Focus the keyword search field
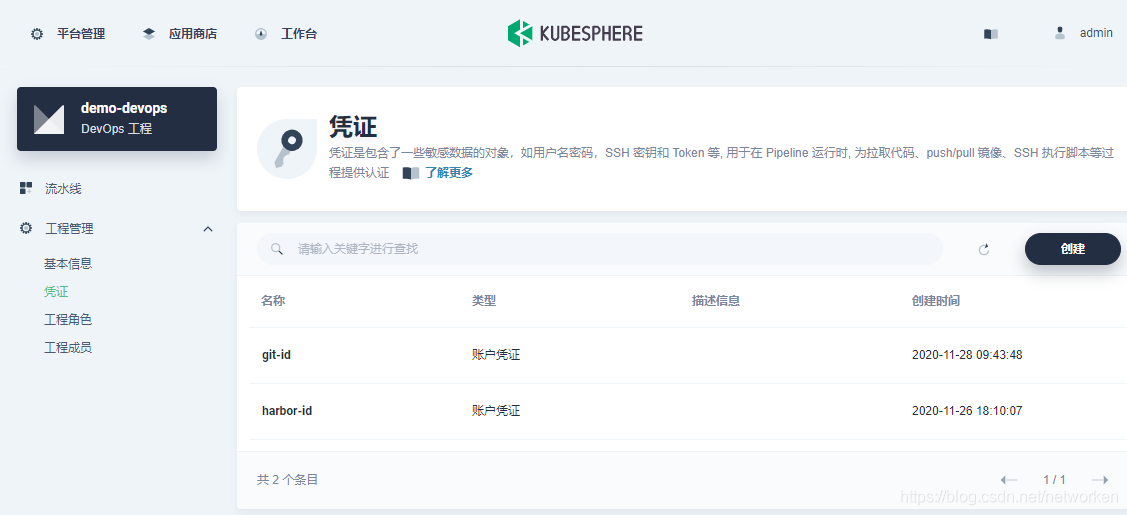The image size is (1127, 515). [x=600, y=249]
